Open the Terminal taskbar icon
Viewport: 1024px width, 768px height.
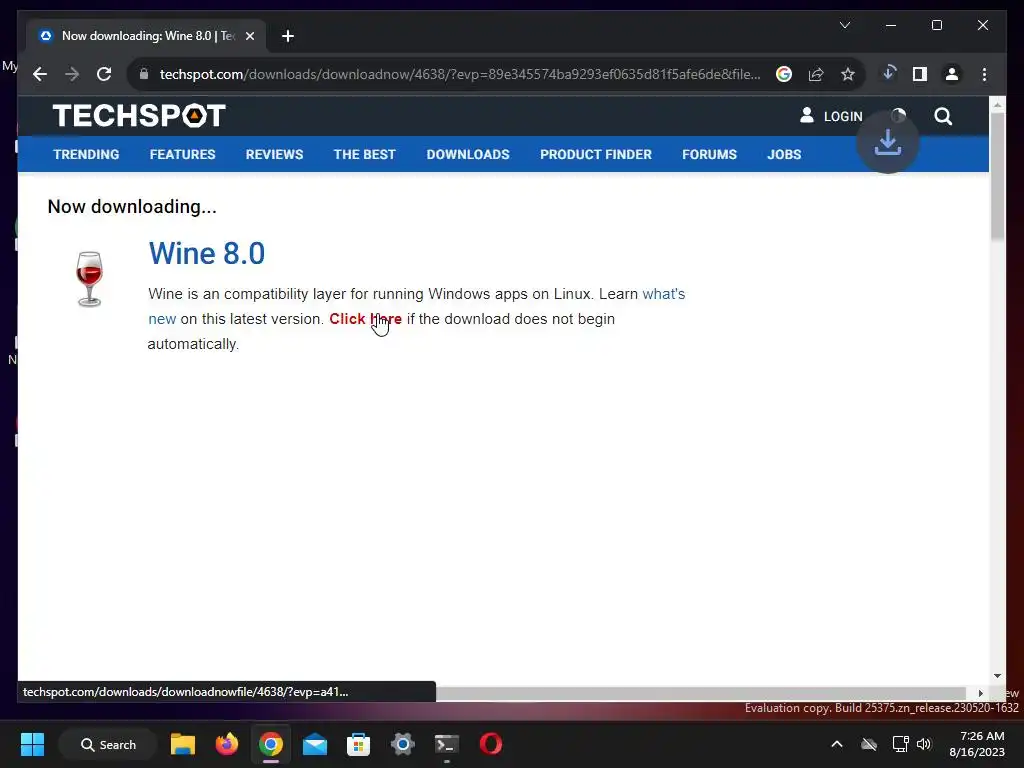point(447,744)
